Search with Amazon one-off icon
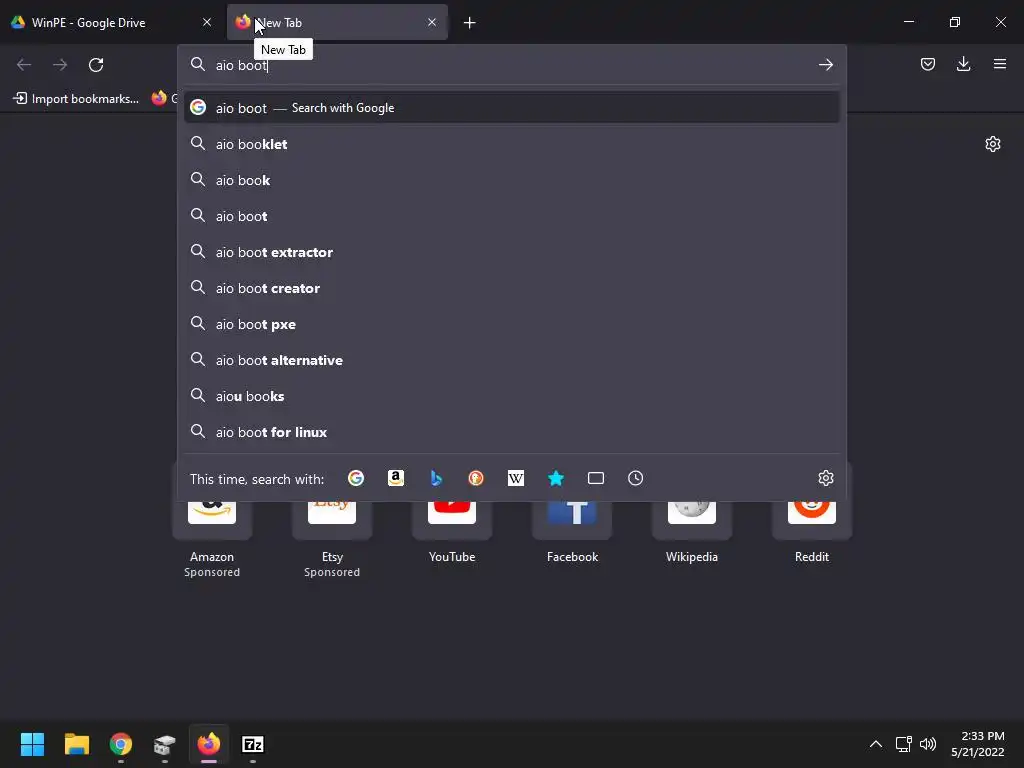 tap(396, 478)
